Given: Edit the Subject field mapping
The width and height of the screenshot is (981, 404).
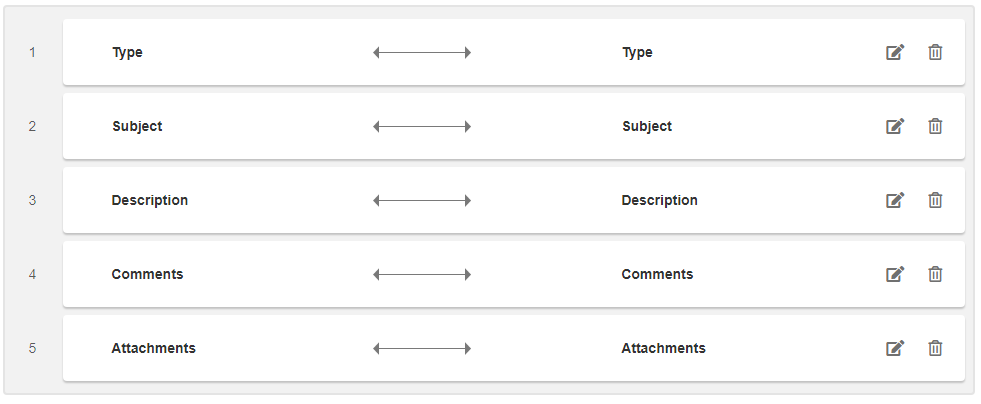Looking at the screenshot, I should [x=895, y=126].
